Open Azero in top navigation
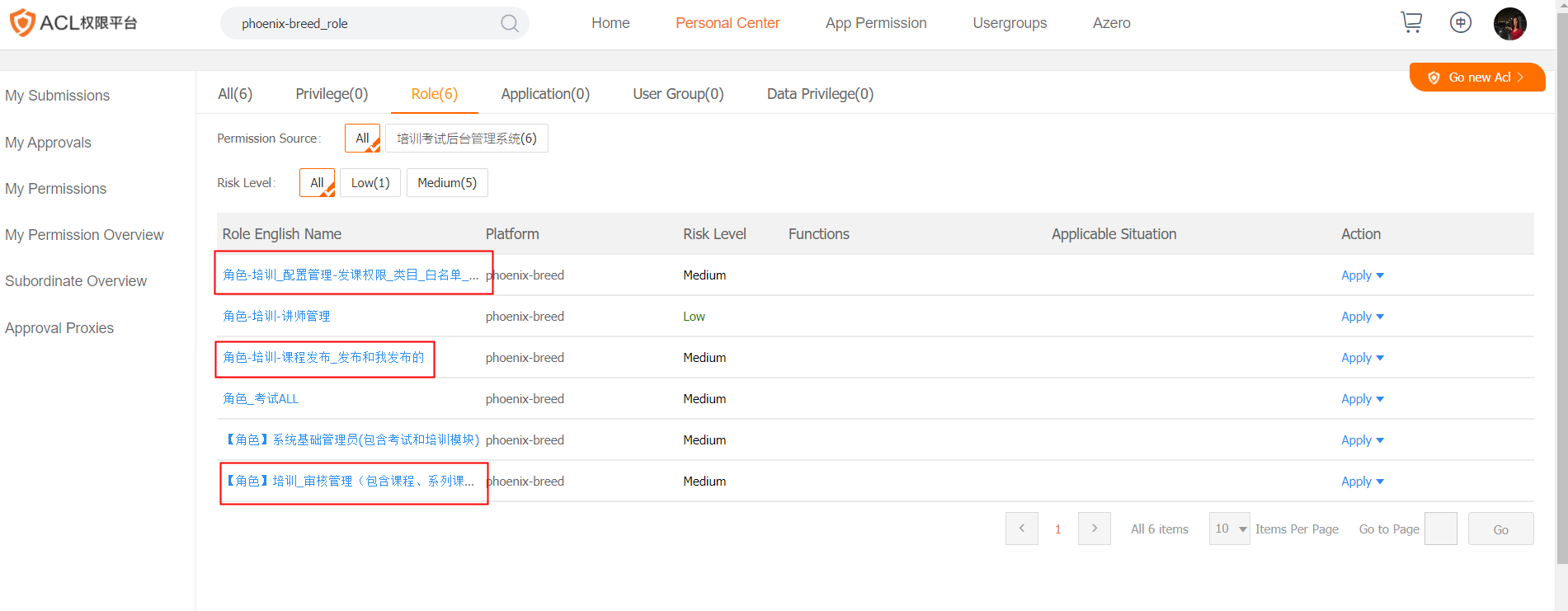 click(1112, 23)
